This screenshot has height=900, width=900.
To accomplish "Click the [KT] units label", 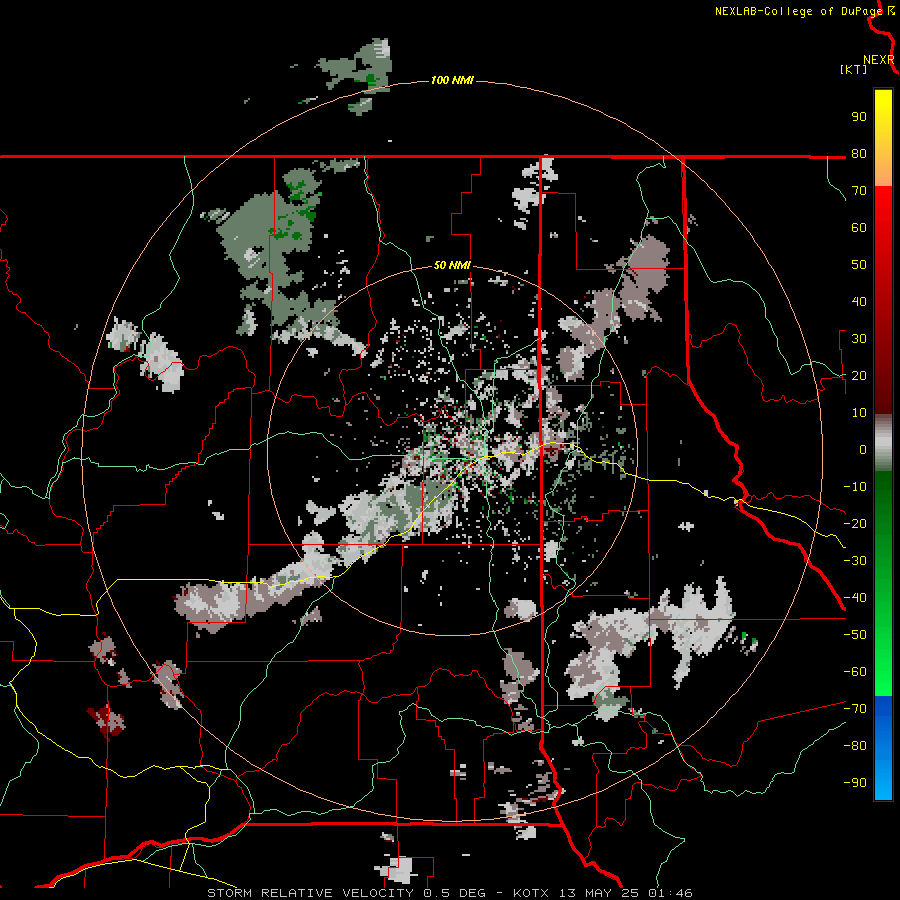I will click(853, 69).
